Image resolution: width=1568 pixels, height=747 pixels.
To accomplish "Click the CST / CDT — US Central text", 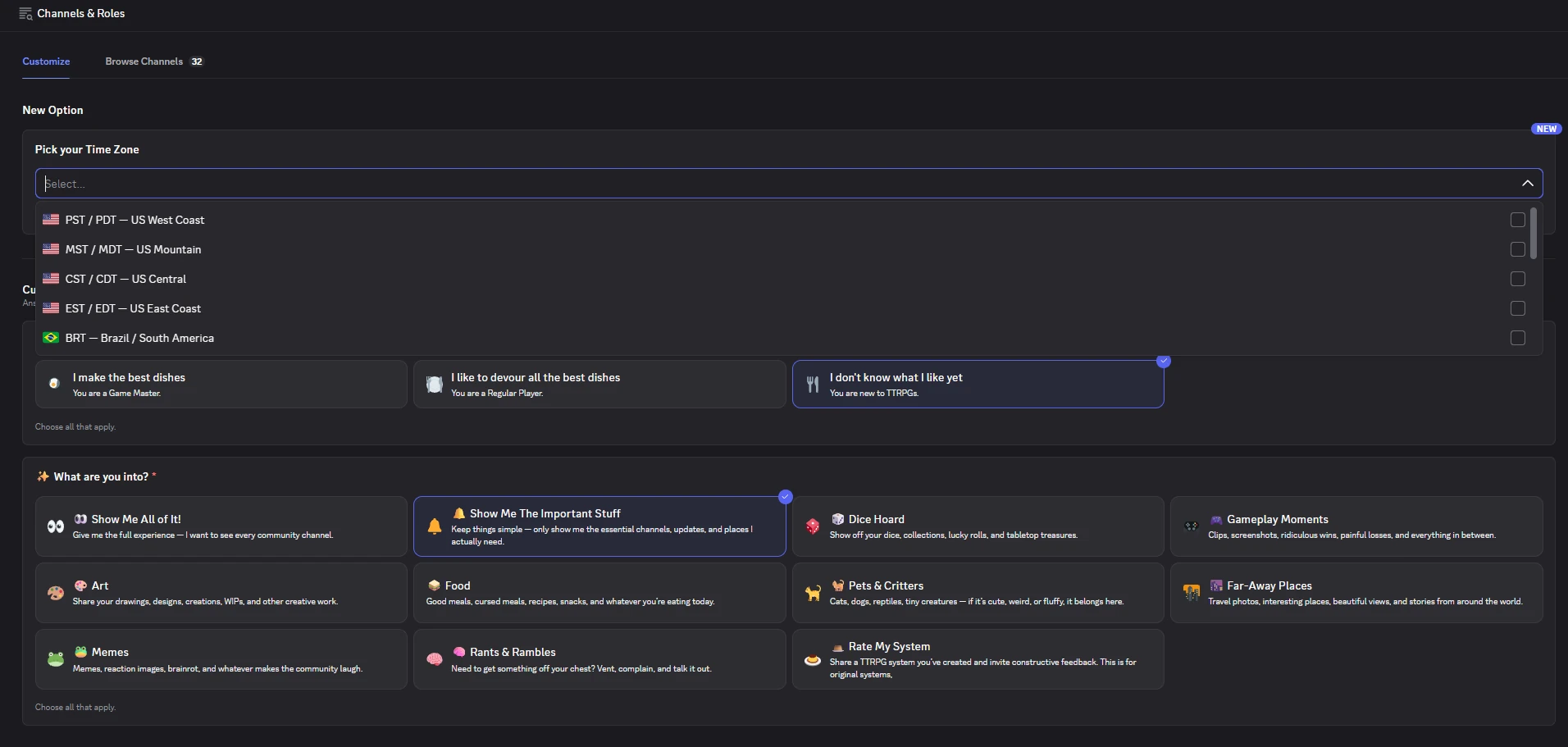I will [x=125, y=279].
